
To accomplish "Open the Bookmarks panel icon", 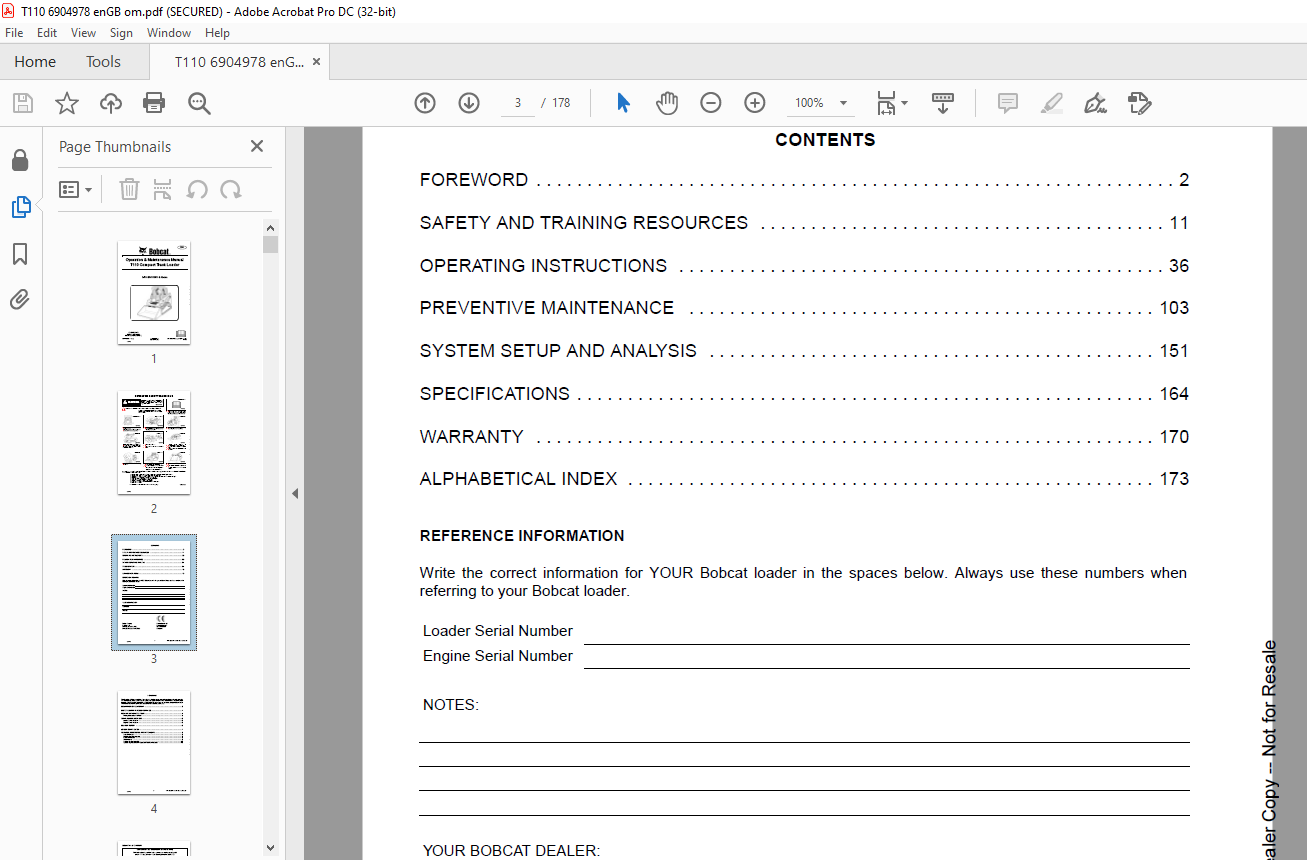I will [20, 254].
